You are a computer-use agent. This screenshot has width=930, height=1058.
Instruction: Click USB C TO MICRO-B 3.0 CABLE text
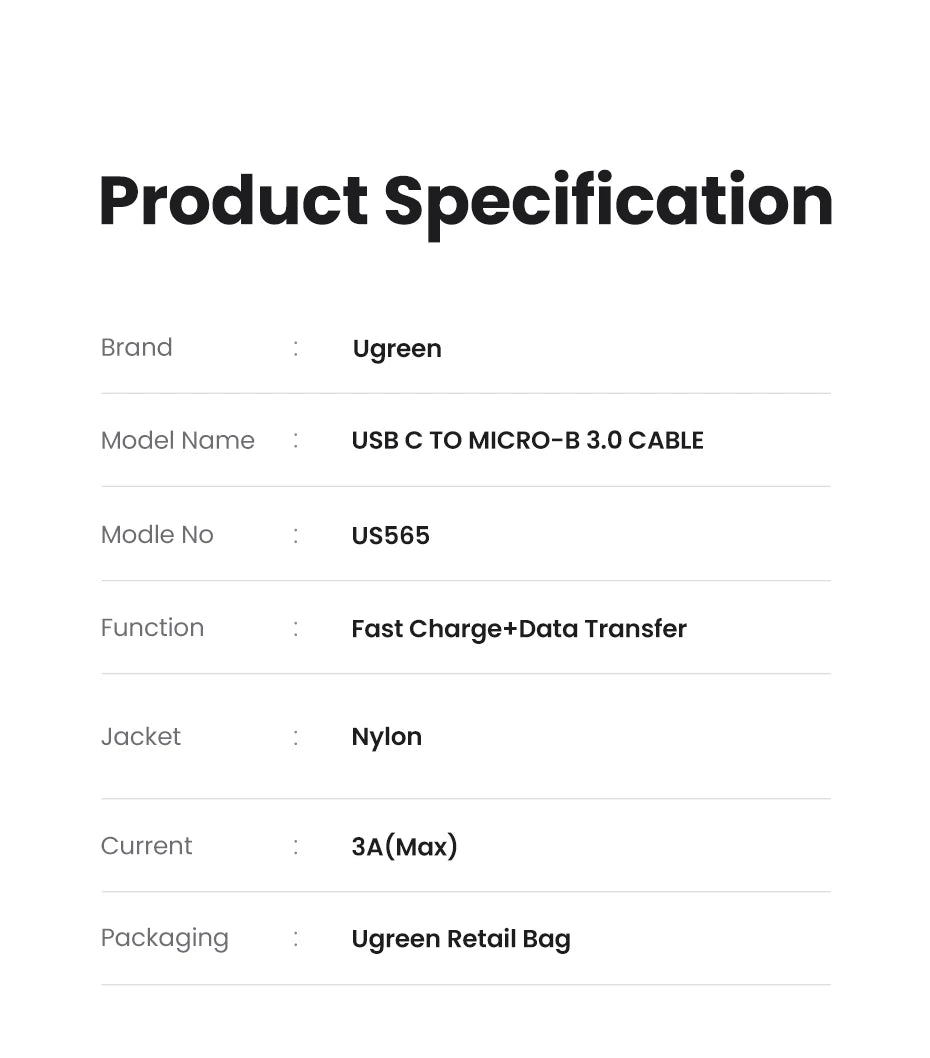point(527,441)
